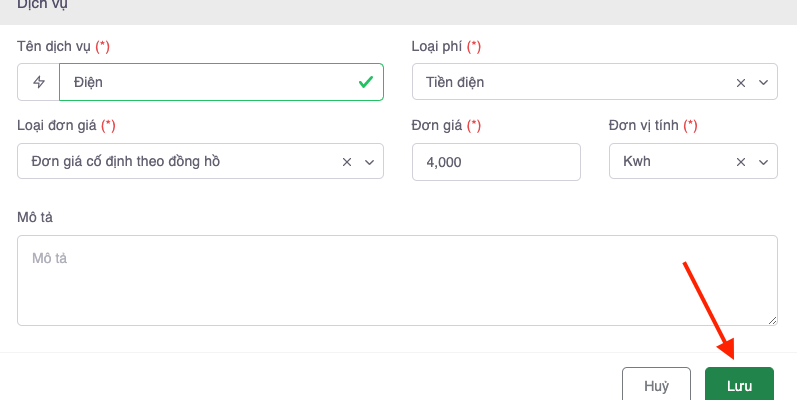Expand the Loại đơn giá dropdown arrow
Viewport: 797px width, 400px height.
369,161
